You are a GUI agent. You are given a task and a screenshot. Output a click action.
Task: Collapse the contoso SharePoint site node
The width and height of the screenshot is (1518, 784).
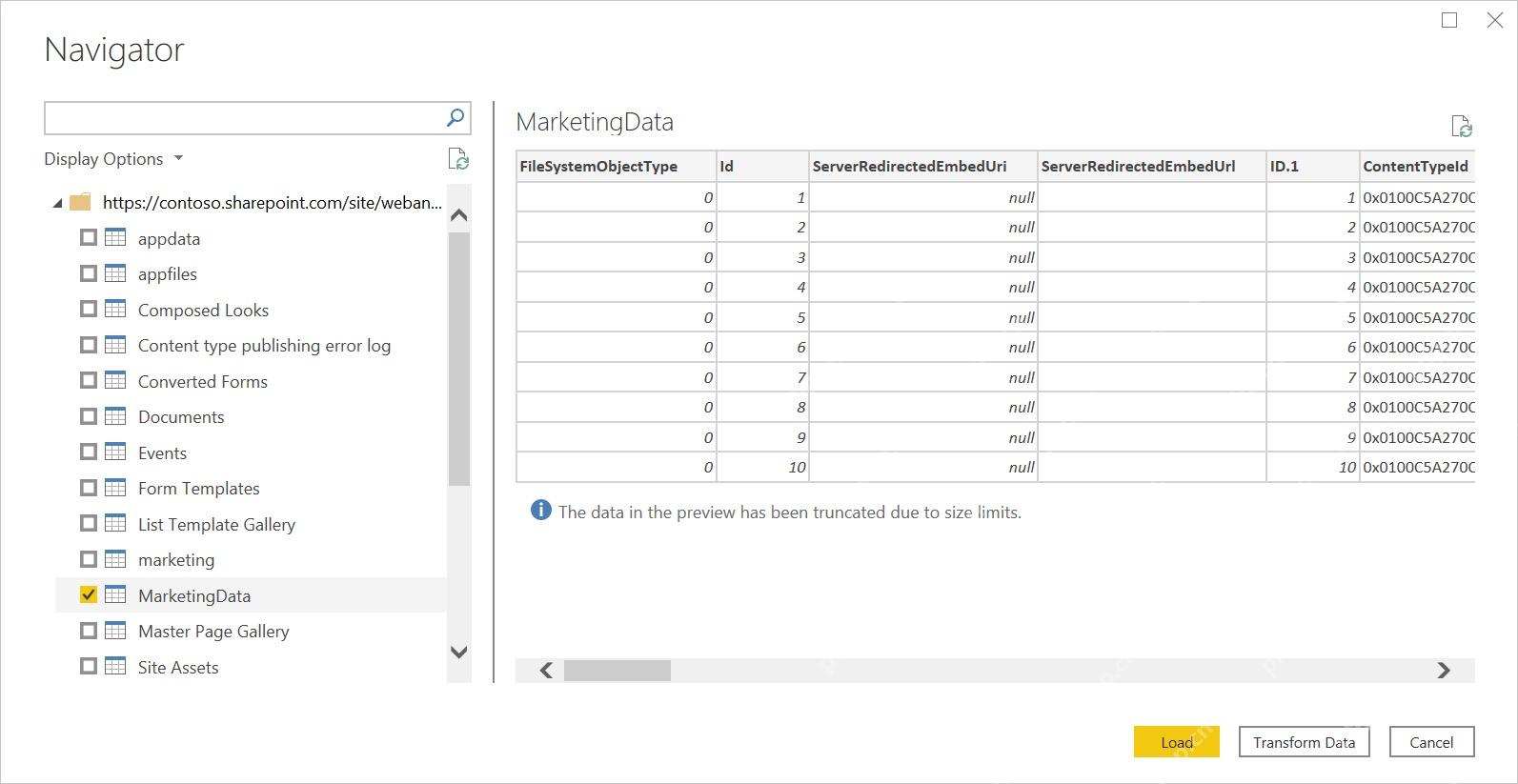click(x=57, y=203)
